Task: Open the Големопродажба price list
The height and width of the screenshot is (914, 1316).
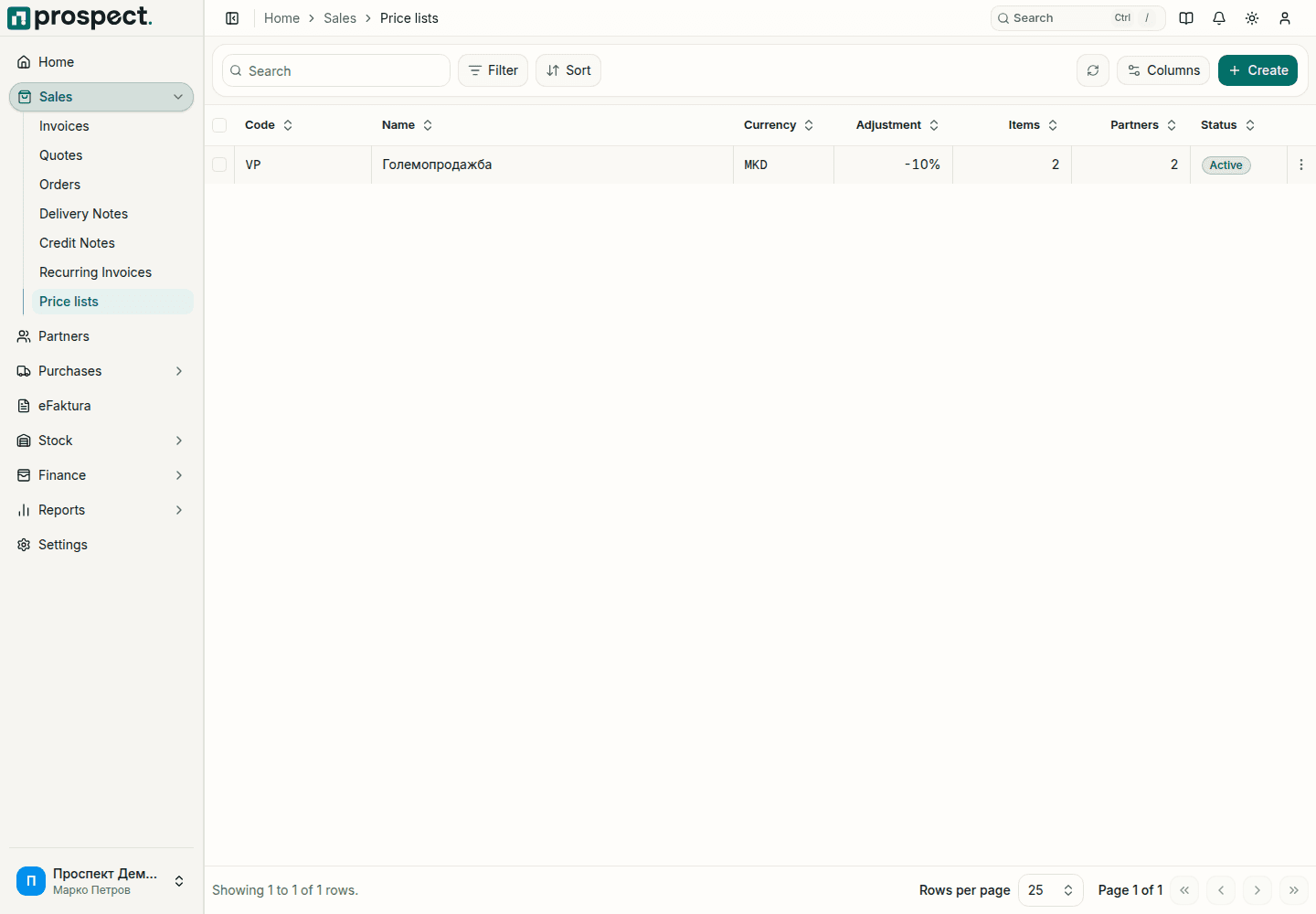Action: tap(437, 165)
